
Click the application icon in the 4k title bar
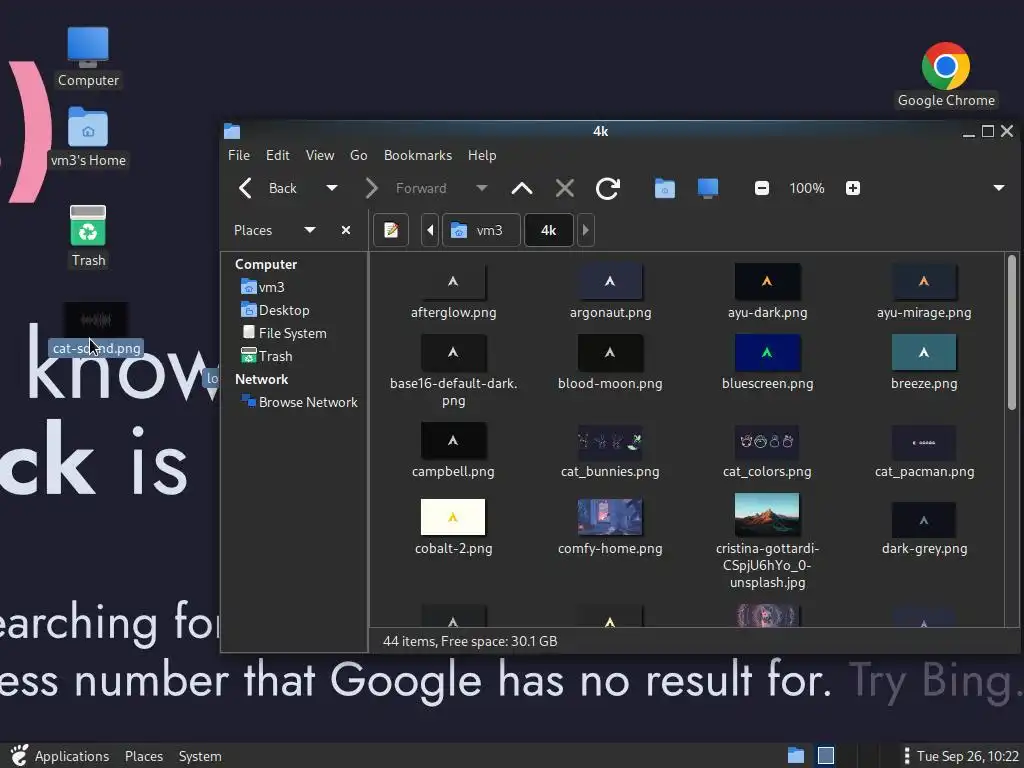[x=232, y=131]
